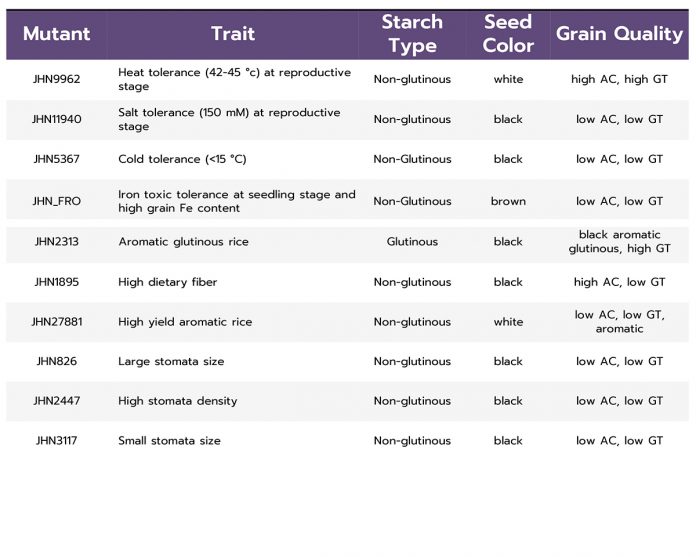This screenshot has height=557, width=696.
Task: Click the JHN_FRO mutant cell
Action: tap(56, 201)
